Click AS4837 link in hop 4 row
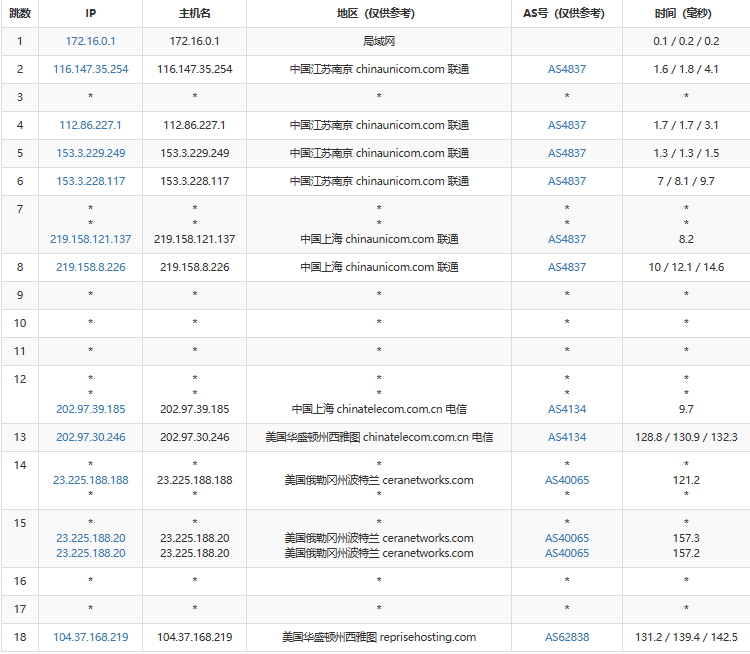 (567, 125)
